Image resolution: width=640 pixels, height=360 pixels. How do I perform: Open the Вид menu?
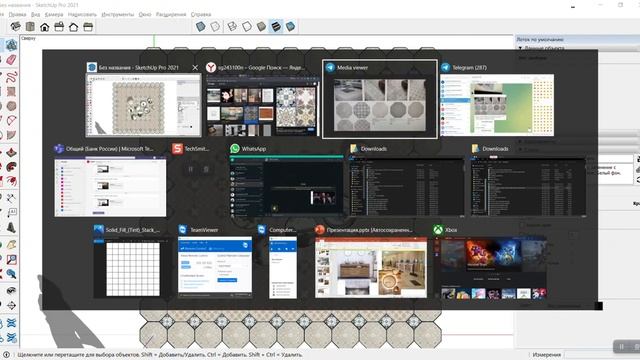[36, 14]
